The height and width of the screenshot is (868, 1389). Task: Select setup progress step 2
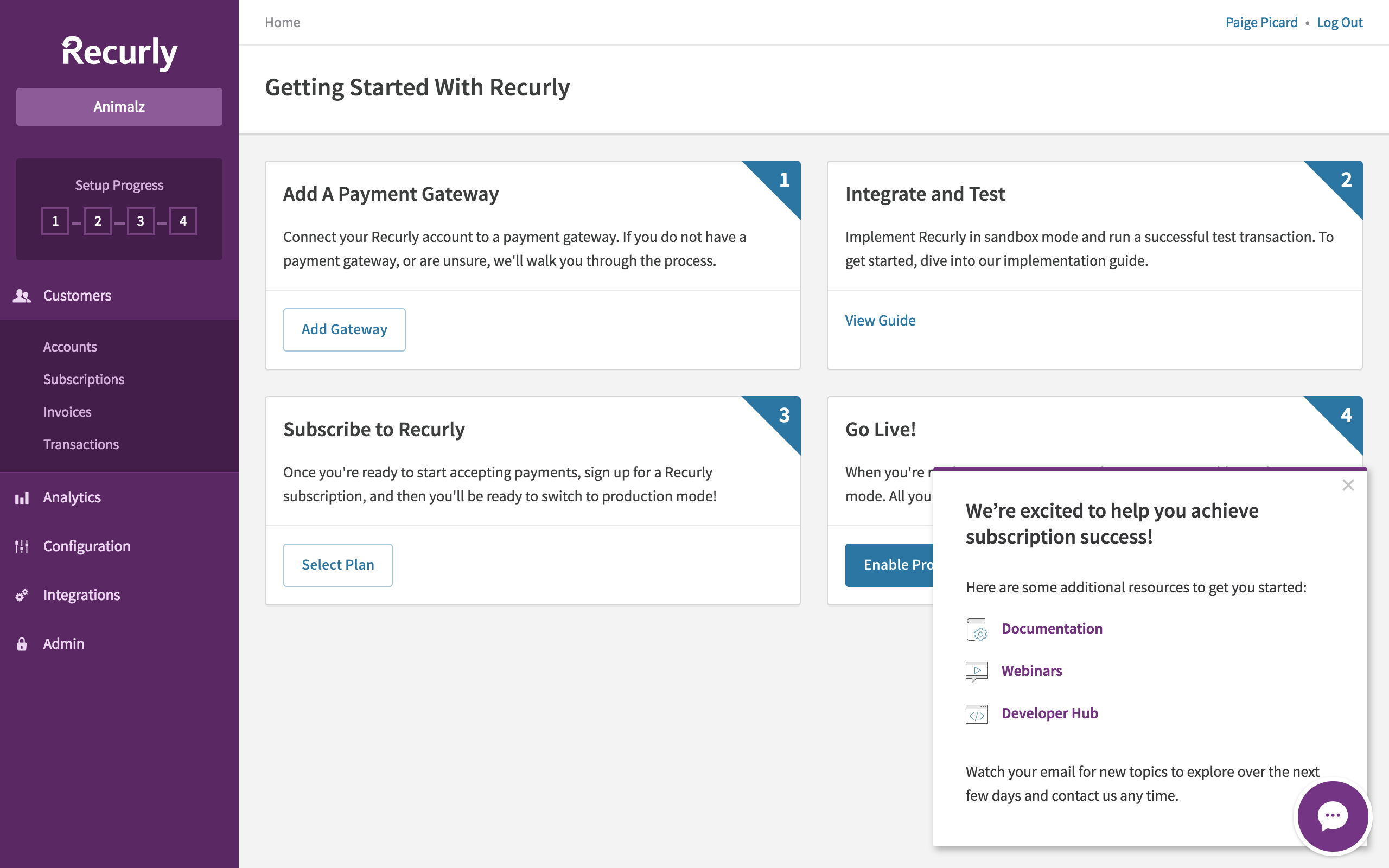pos(98,221)
